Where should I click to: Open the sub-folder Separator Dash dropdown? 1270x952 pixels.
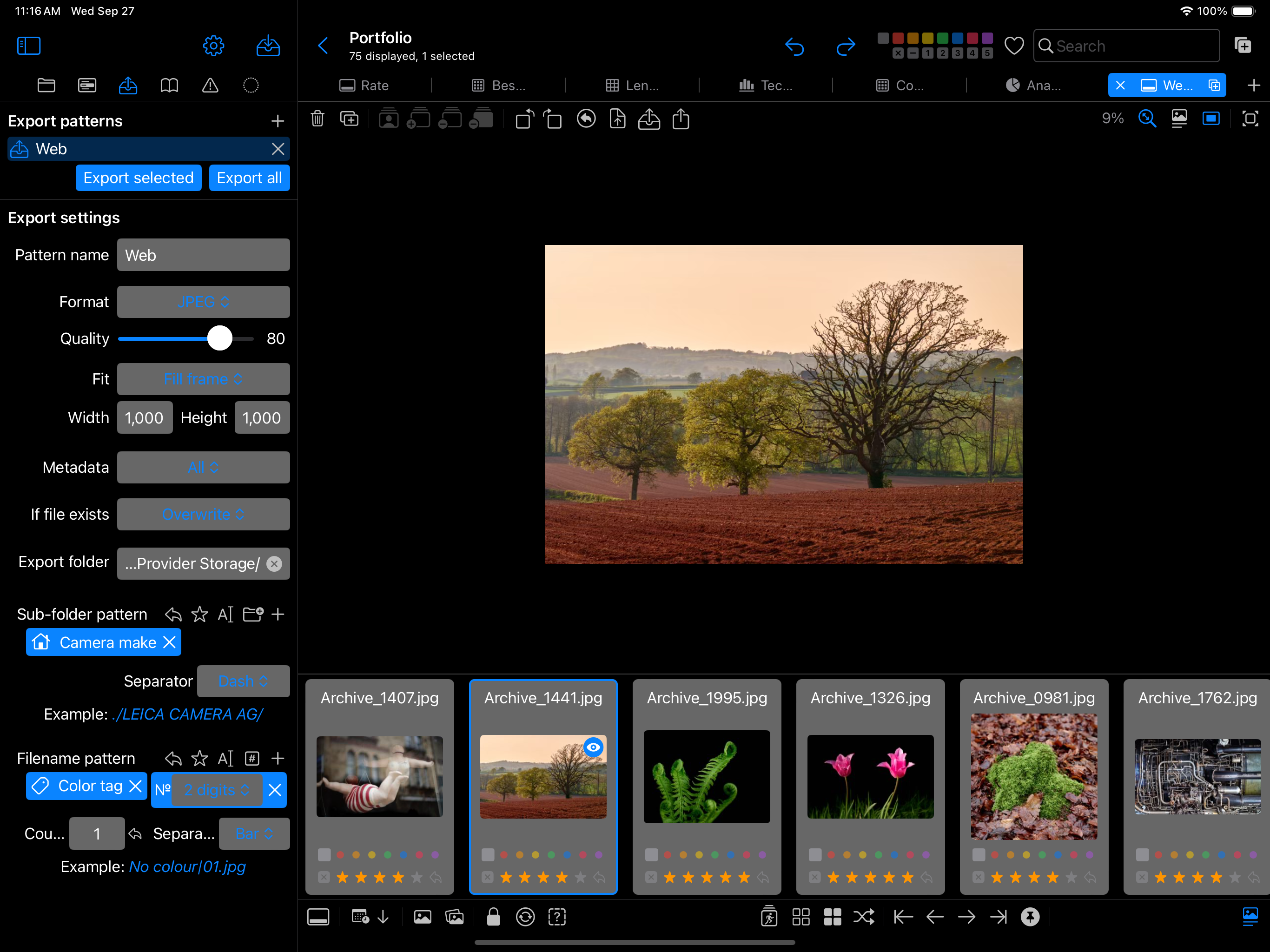[x=244, y=681]
